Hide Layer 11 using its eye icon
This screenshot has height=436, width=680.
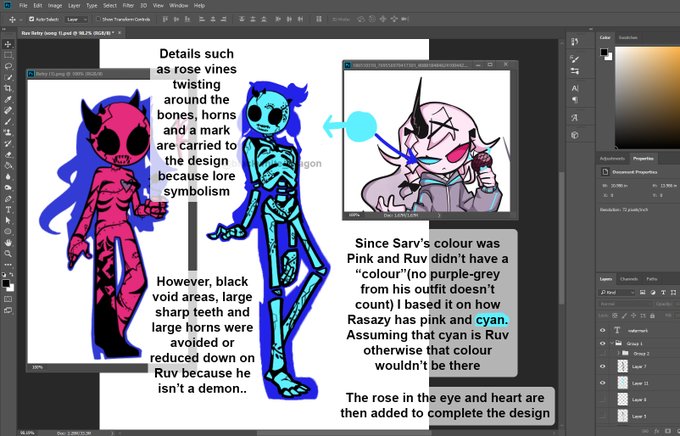tap(603, 383)
